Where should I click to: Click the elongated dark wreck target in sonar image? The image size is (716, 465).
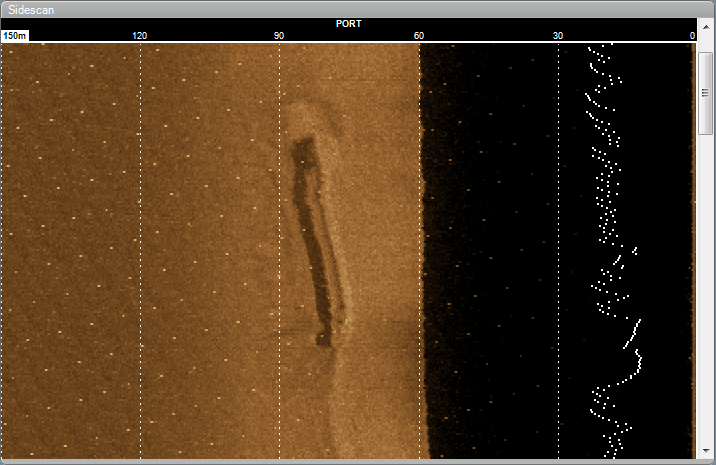[x=317, y=242]
